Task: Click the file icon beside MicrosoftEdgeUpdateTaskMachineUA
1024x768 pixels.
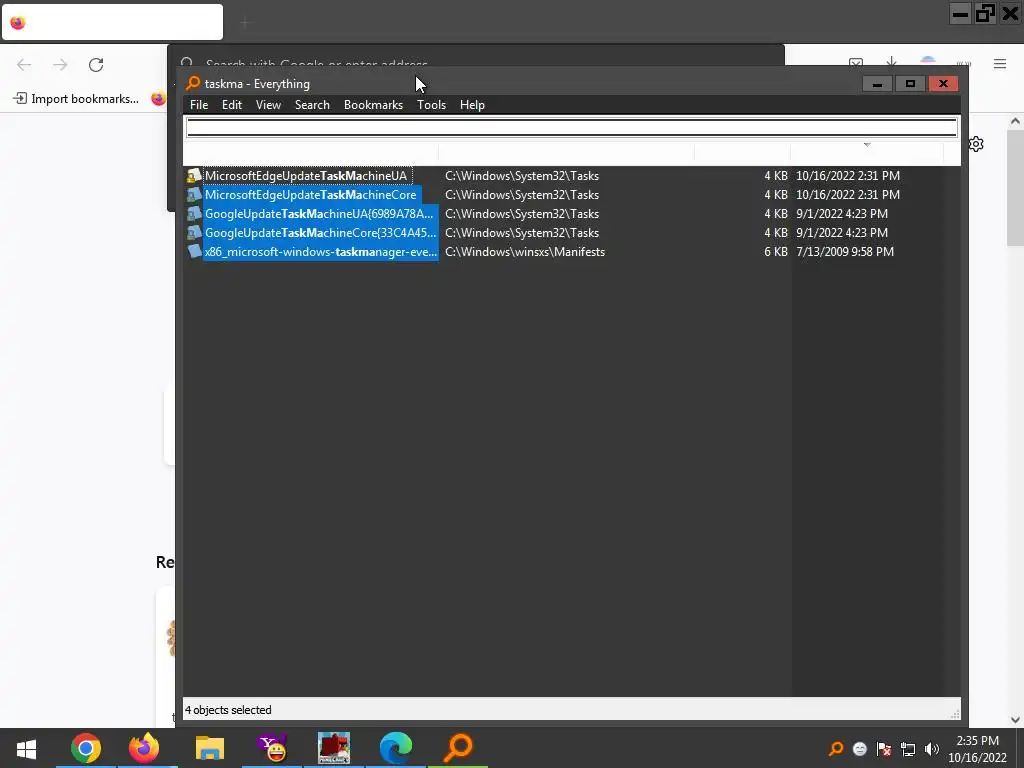Action: pos(194,176)
